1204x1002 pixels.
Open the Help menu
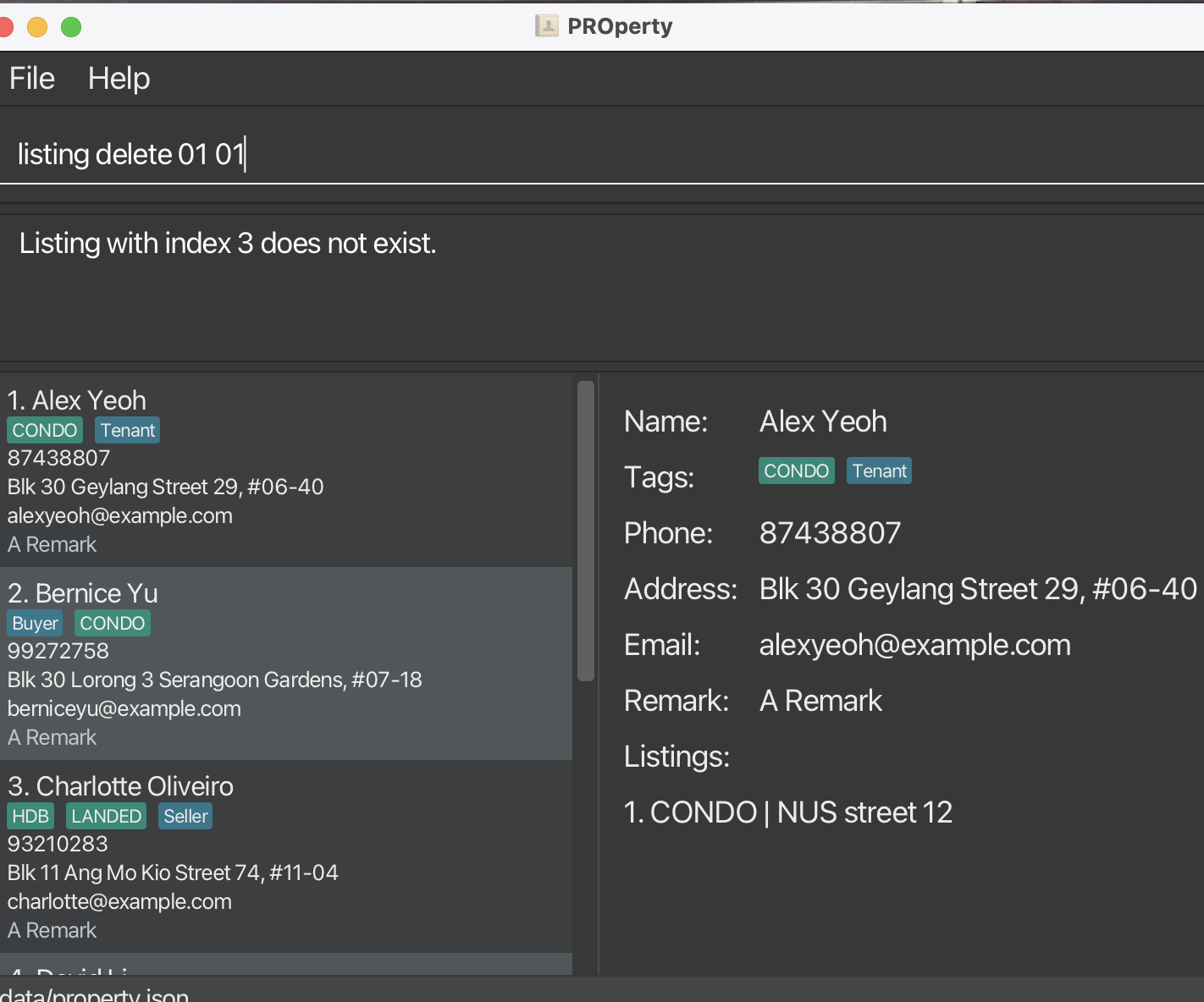pos(119,79)
